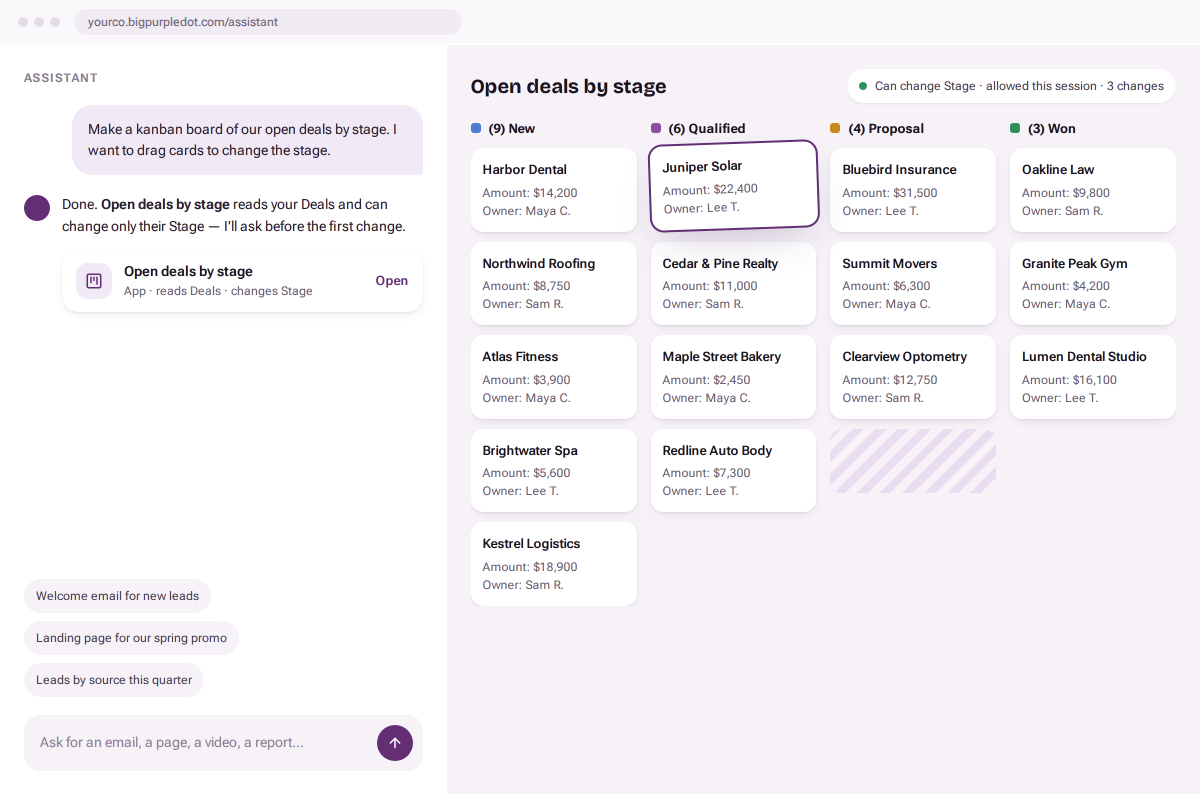Click the (9) New column header
Screen dimensions: 1200x794
point(511,128)
